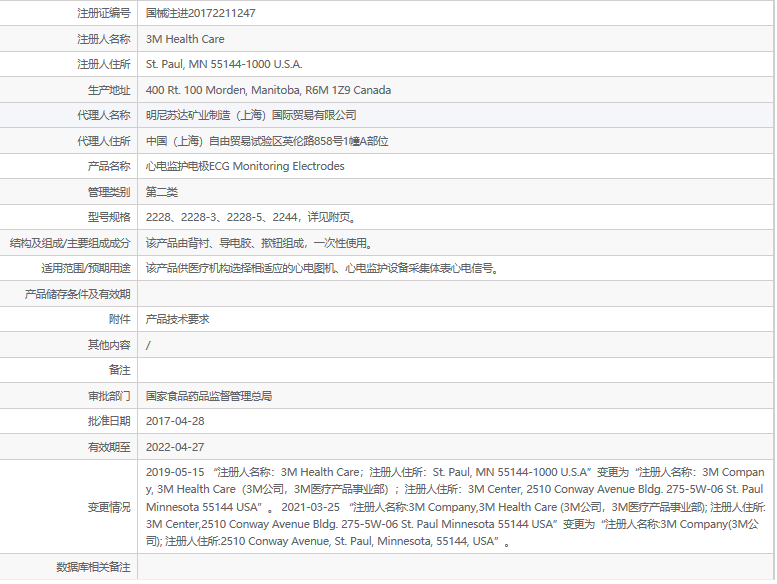
Task: Select registration number 国械注进20172211247
Action: click(201, 13)
